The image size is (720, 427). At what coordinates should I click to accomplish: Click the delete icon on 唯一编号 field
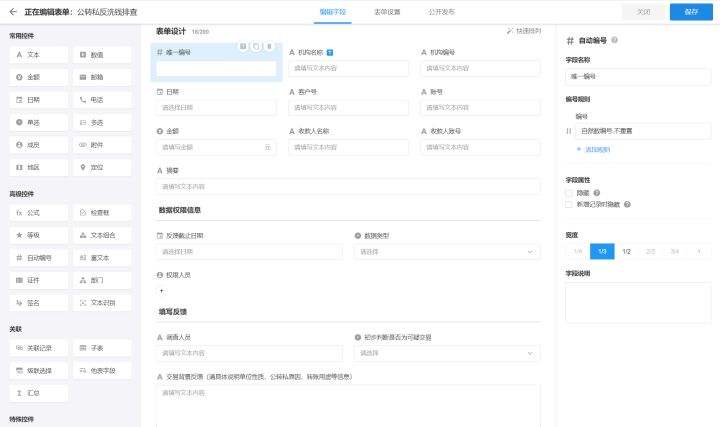[270, 46]
